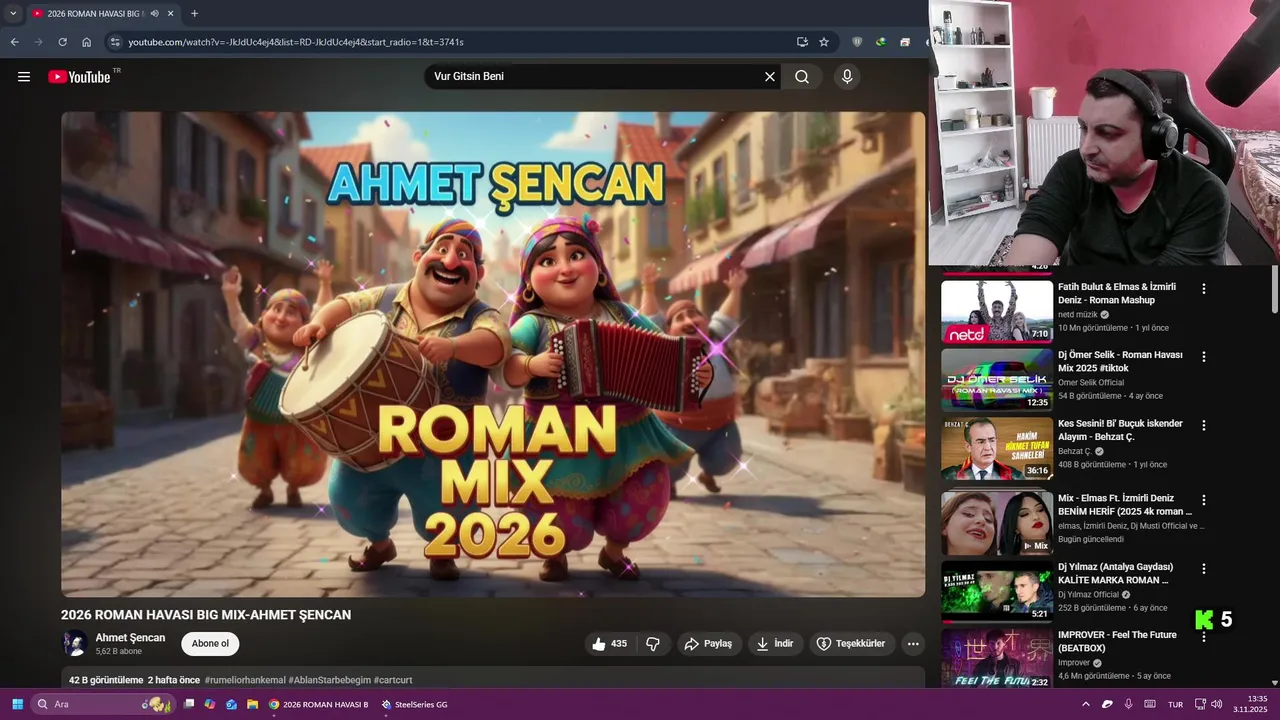Click netd müzik channel name
The width and height of the screenshot is (1280, 720).
coord(1078,314)
